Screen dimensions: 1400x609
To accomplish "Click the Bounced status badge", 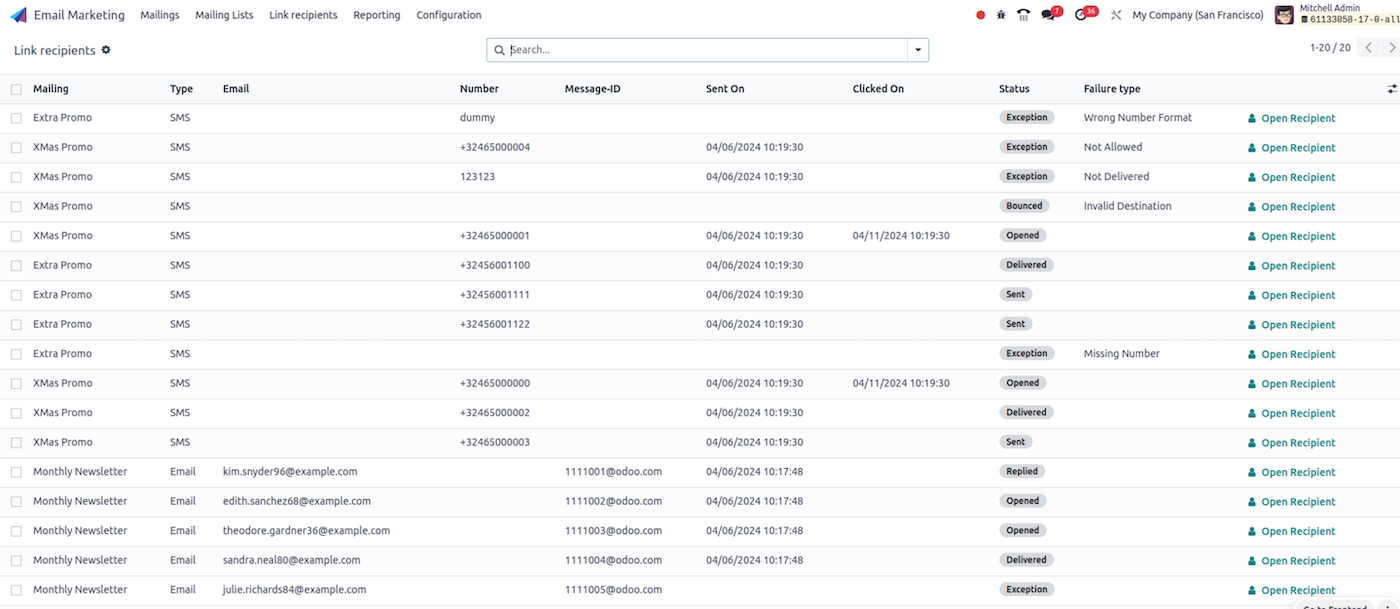I will click(x=1024, y=206).
